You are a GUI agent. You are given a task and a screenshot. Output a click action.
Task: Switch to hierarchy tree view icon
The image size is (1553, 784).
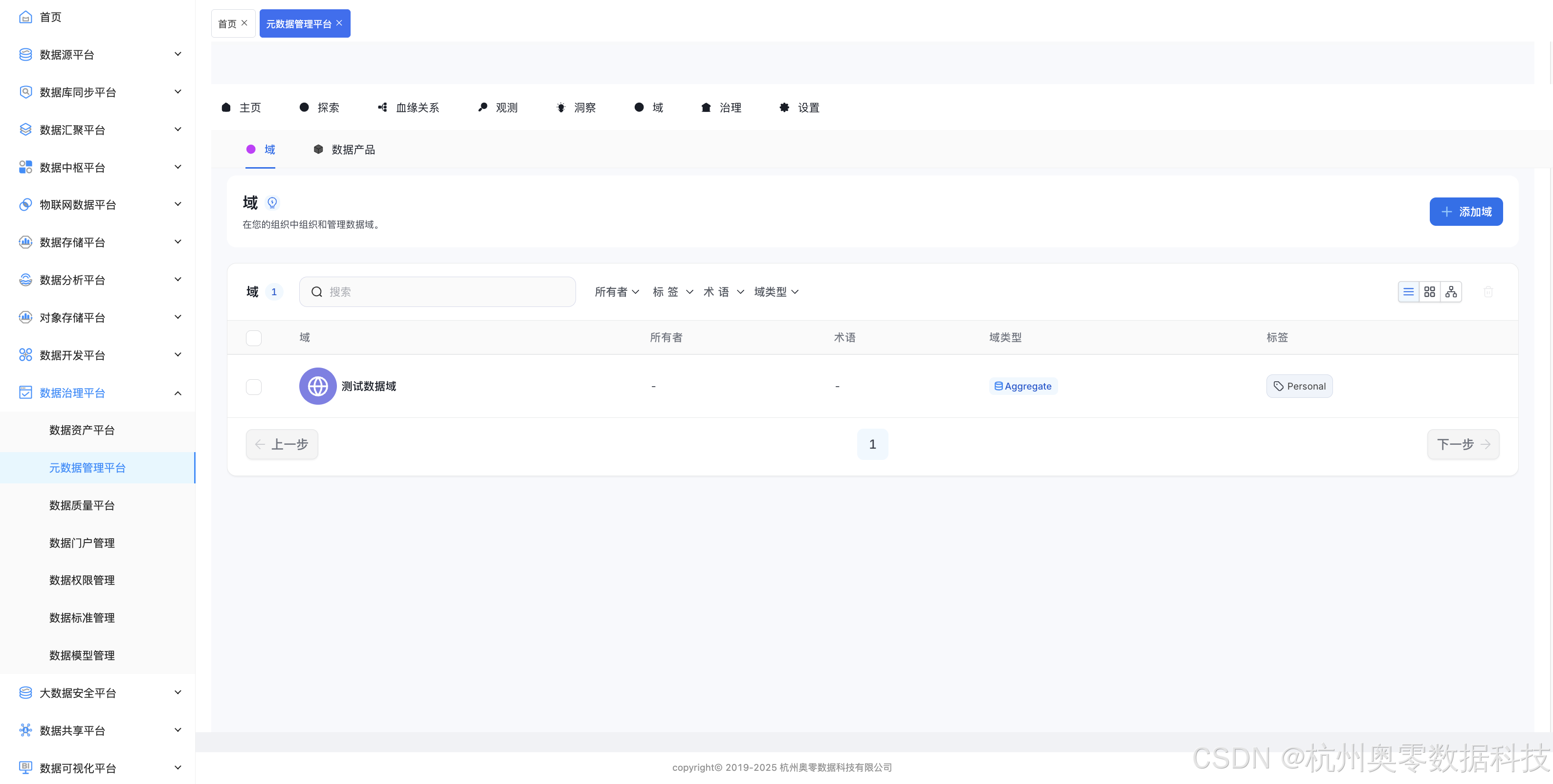point(1451,292)
